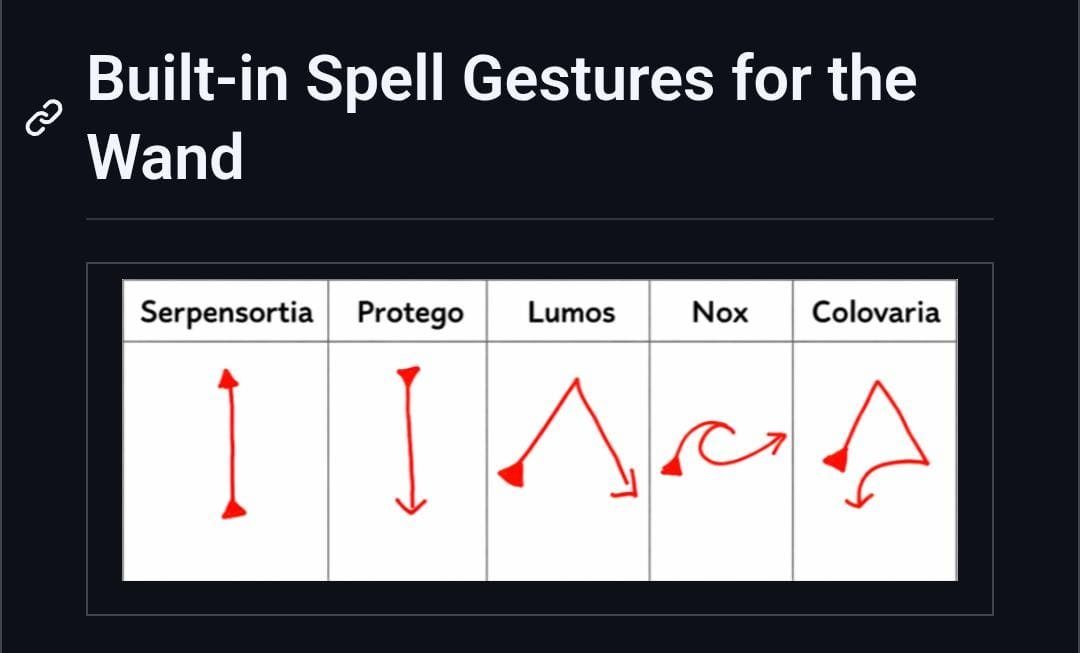Select the Lumos column header
This screenshot has width=1080, height=653.
coord(571,313)
